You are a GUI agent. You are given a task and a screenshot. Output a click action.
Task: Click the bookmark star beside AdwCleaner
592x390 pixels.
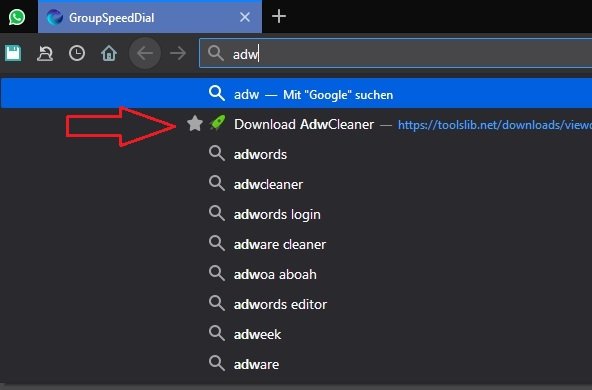pyautogui.click(x=195, y=123)
